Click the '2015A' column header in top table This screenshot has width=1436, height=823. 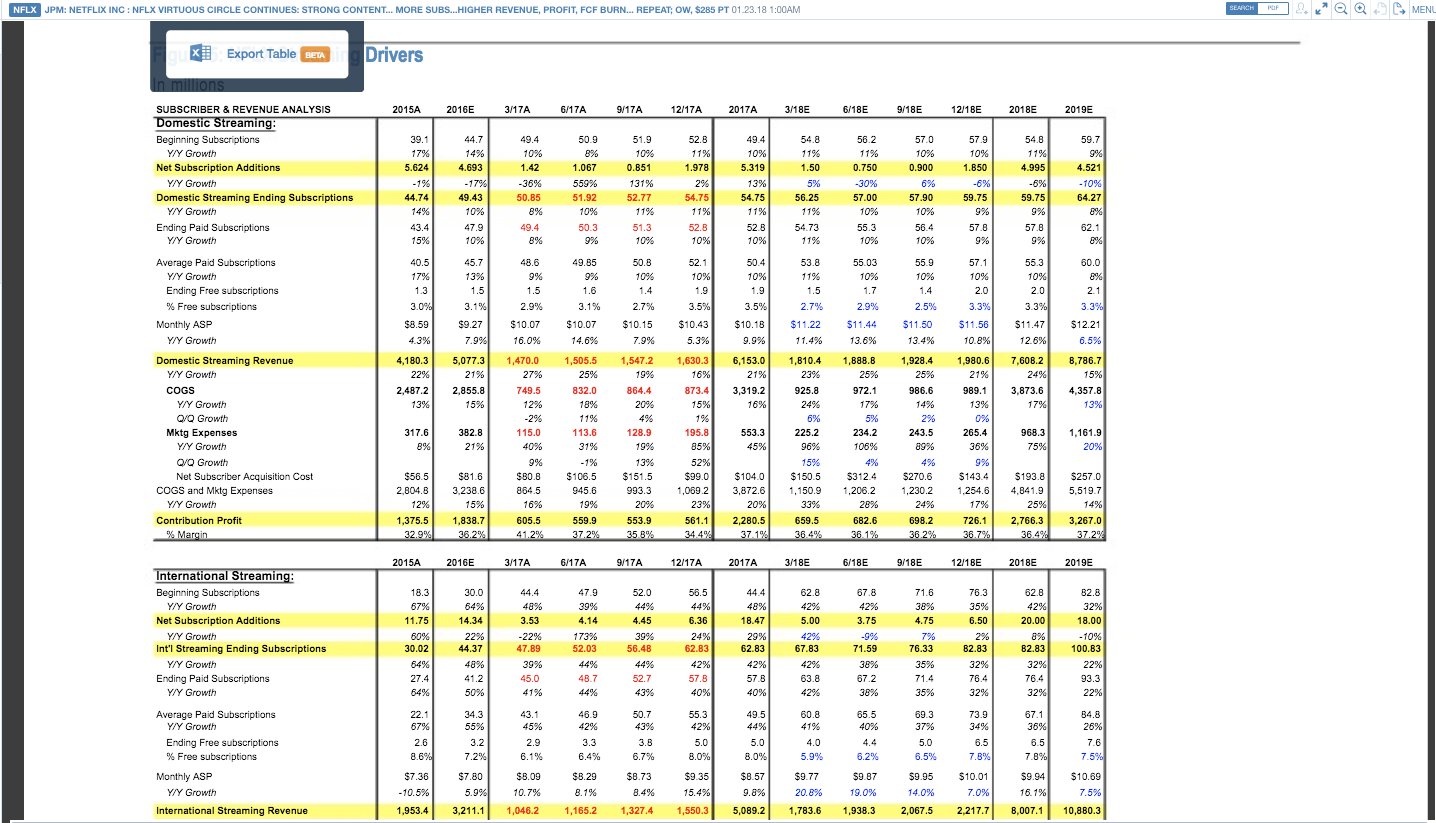tap(406, 109)
